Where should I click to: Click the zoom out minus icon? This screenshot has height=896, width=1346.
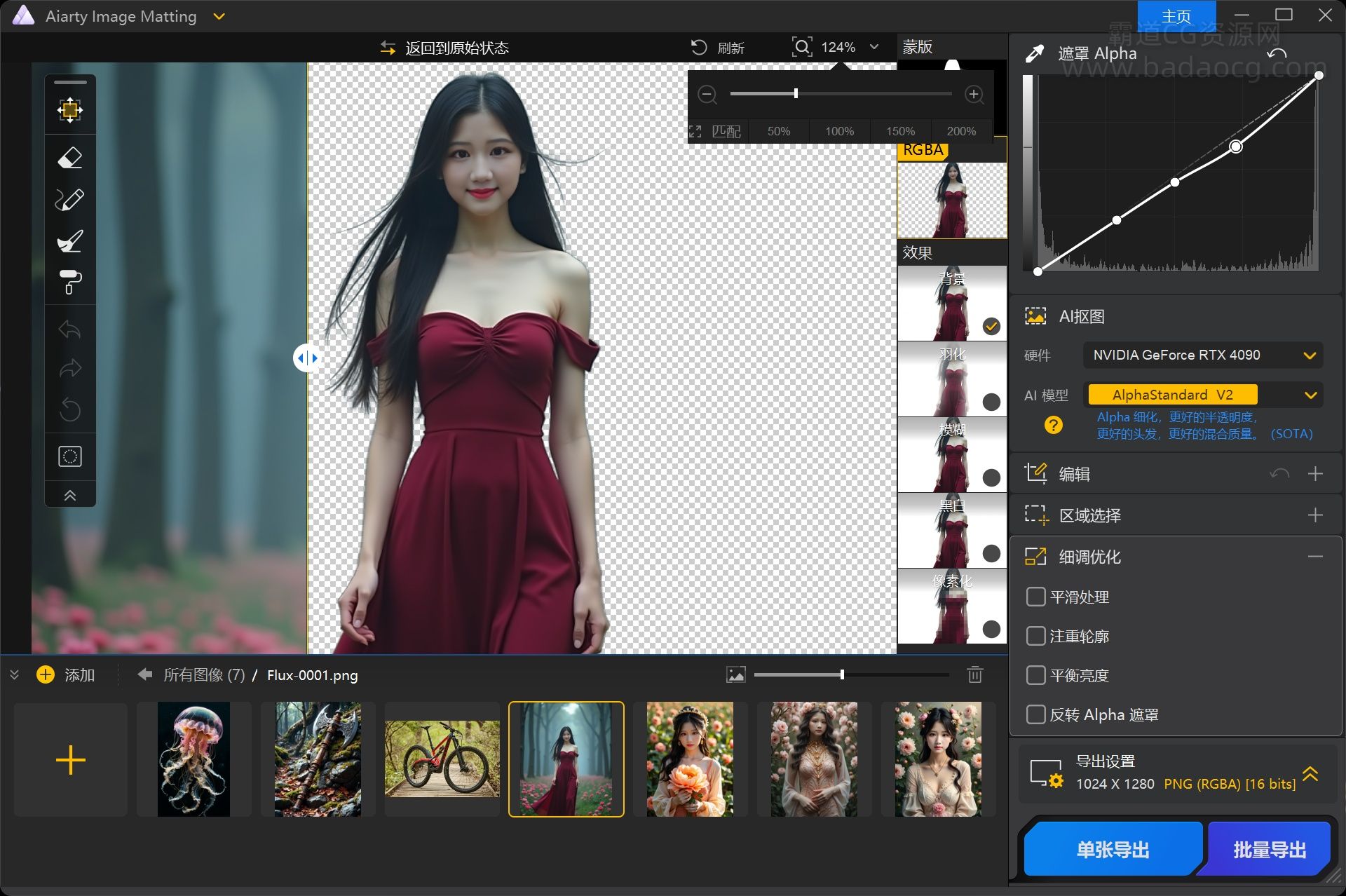[707, 94]
